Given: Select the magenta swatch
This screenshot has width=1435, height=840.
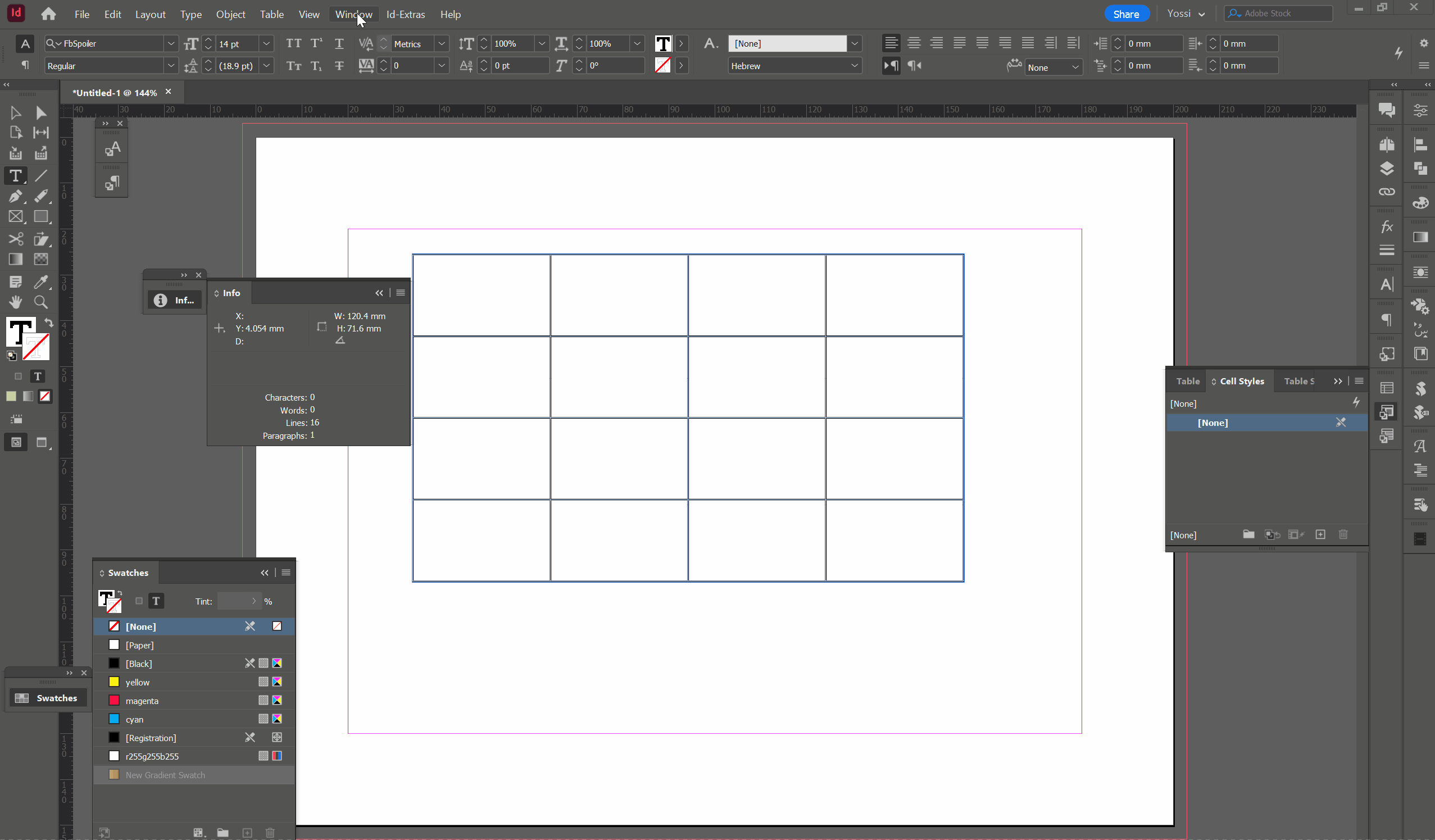Looking at the screenshot, I should click(x=142, y=701).
